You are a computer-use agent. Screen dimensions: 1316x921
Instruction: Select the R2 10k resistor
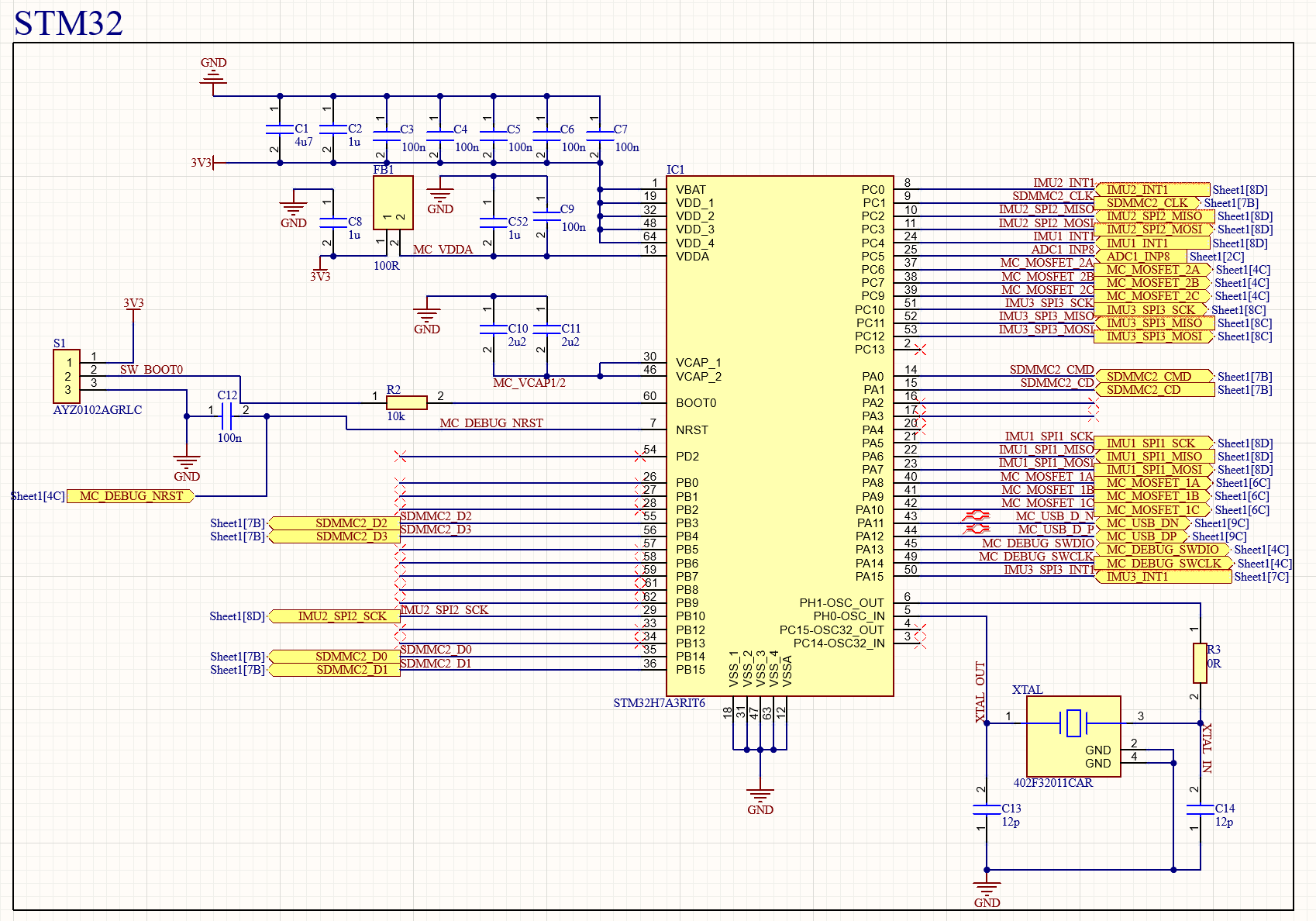[406, 402]
